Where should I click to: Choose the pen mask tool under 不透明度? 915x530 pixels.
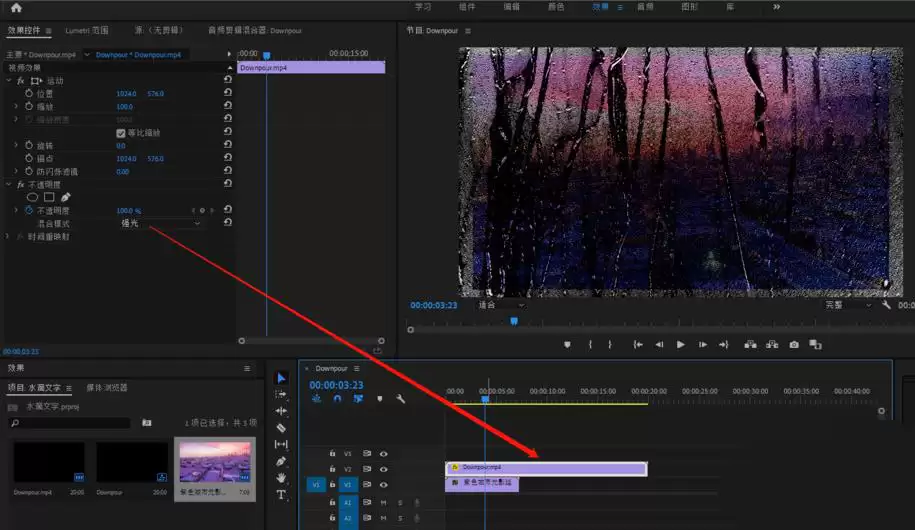pyautogui.click(x=65, y=197)
